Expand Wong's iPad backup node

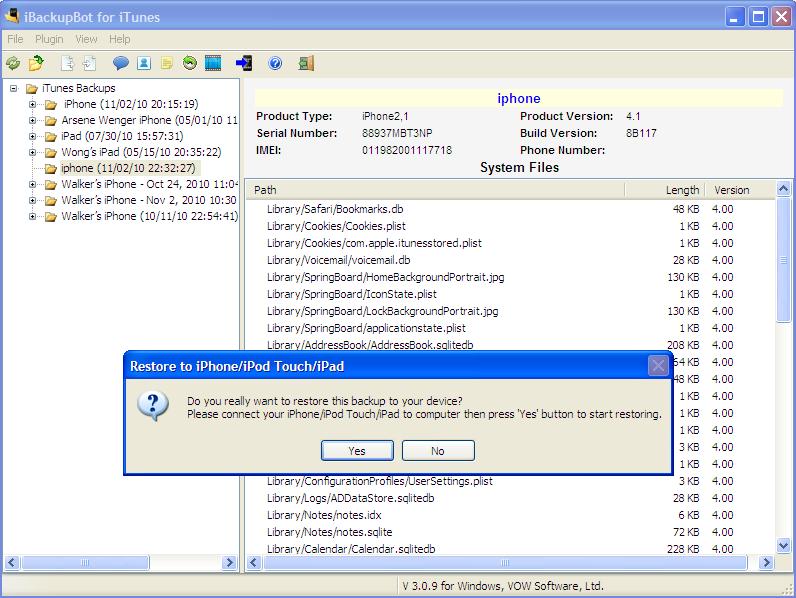(32, 152)
